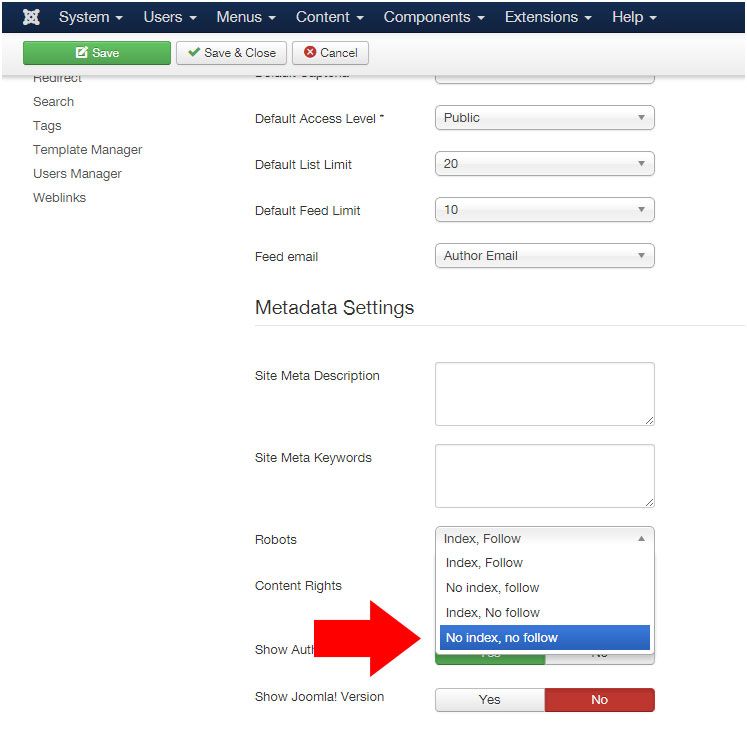747x734 pixels.
Task: Open the Components menu
Action: click(x=434, y=17)
